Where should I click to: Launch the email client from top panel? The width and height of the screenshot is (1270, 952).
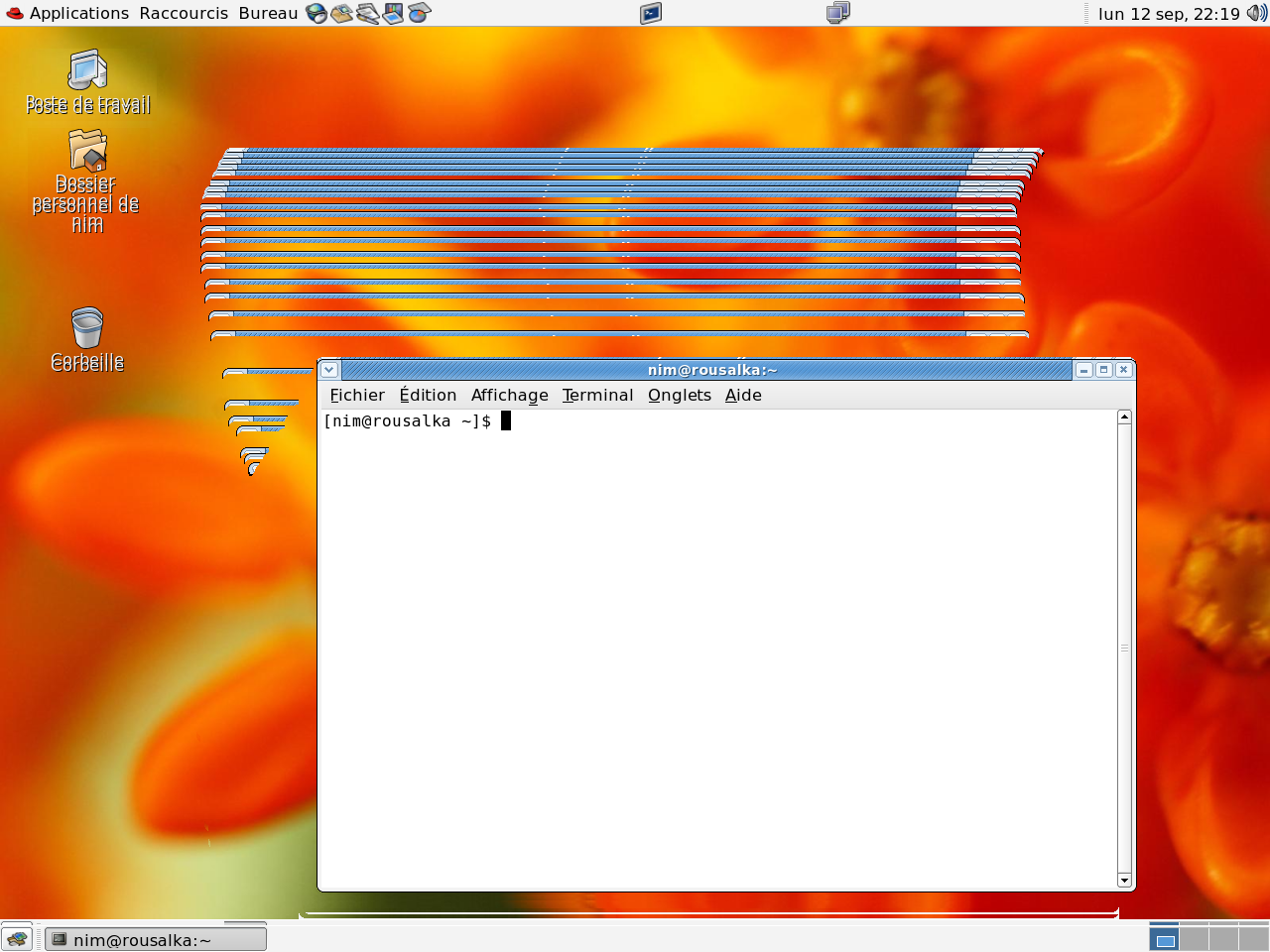[342, 13]
